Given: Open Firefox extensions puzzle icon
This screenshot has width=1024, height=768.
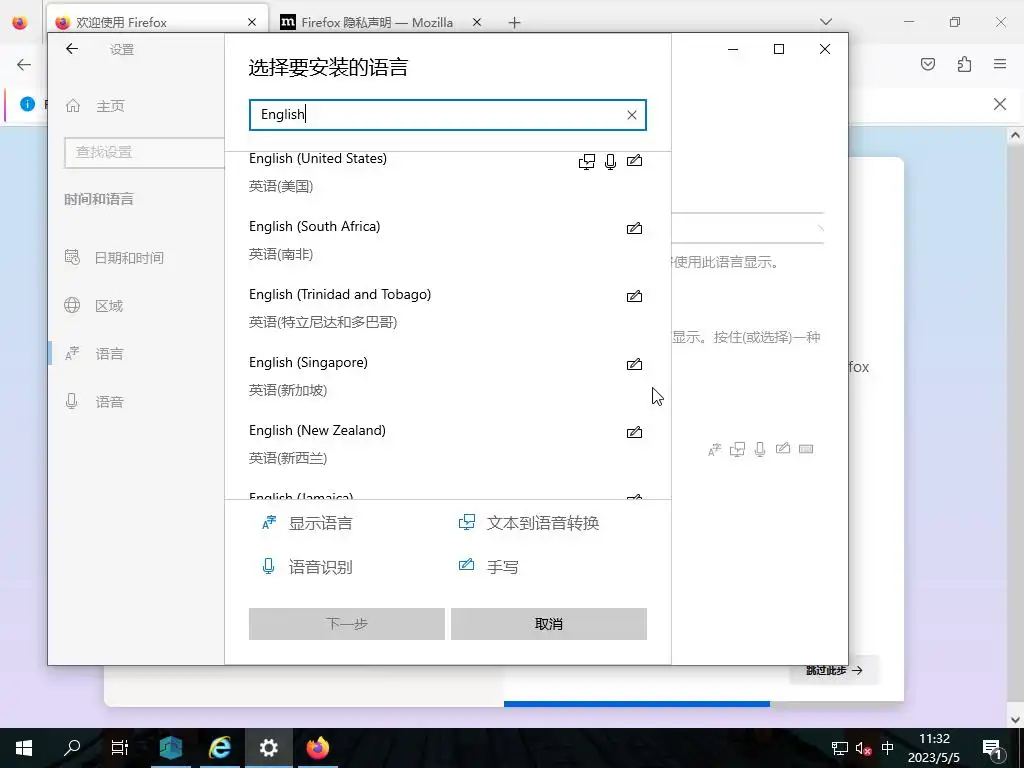Looking at the screenshot, I should tap(964, 64).
